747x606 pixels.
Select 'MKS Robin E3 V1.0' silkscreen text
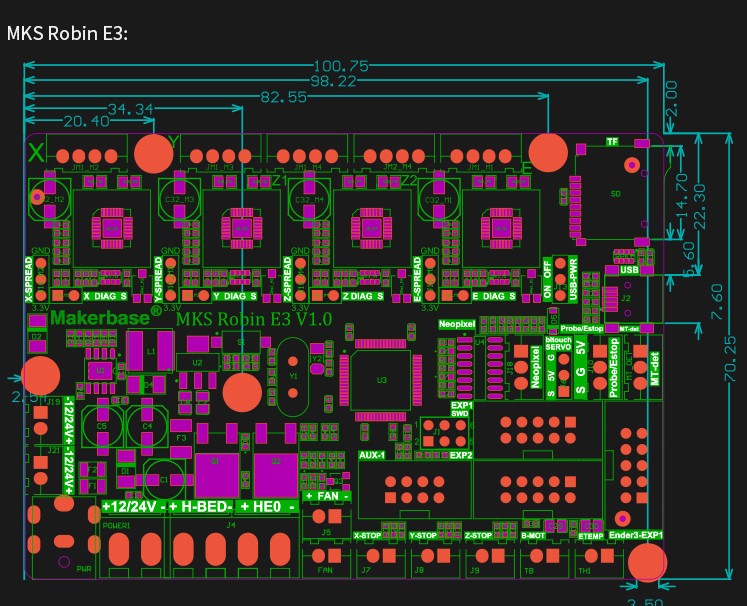click(254, 319)
